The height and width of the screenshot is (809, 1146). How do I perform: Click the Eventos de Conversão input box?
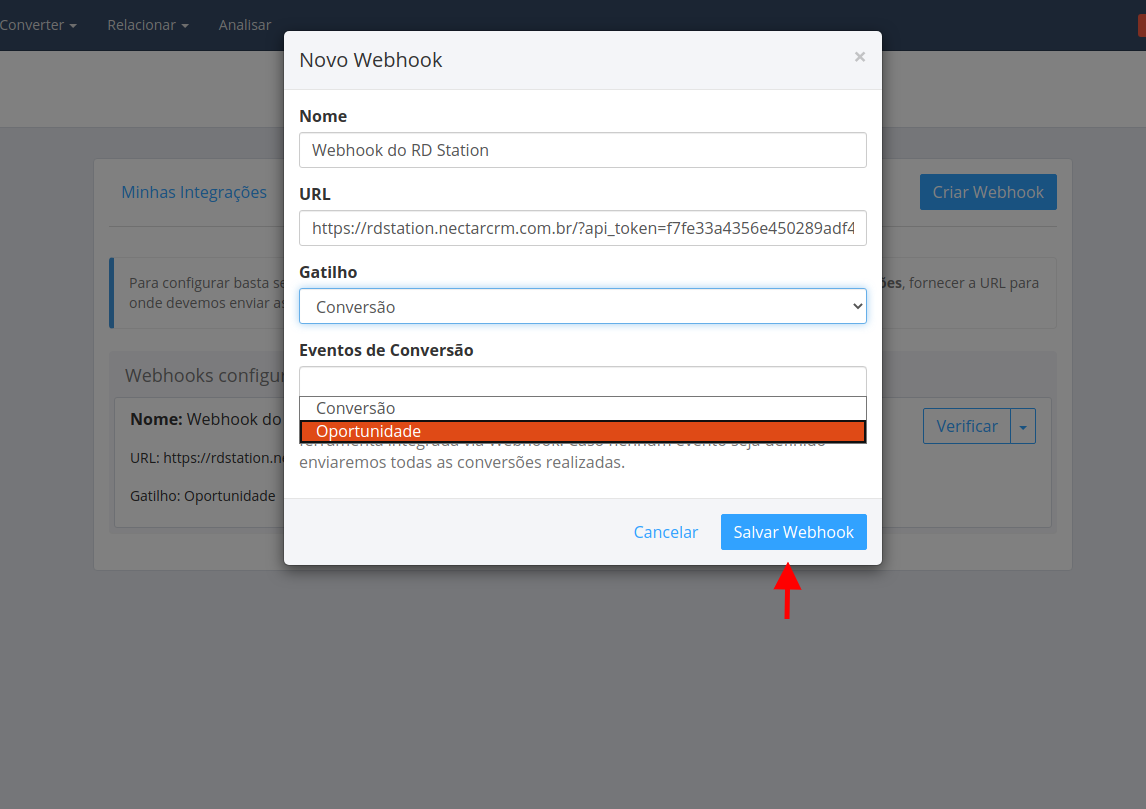583,381
